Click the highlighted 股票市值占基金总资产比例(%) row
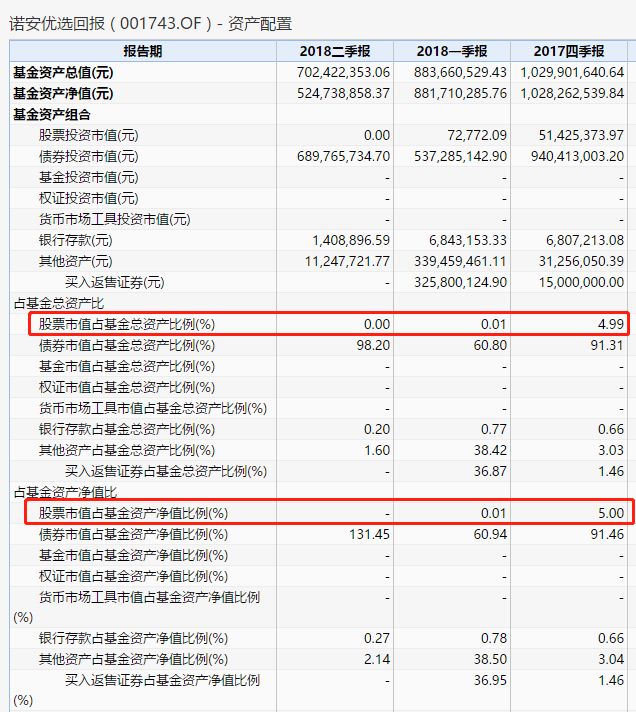This screenshot has height=712, width=636. point(329,324)
